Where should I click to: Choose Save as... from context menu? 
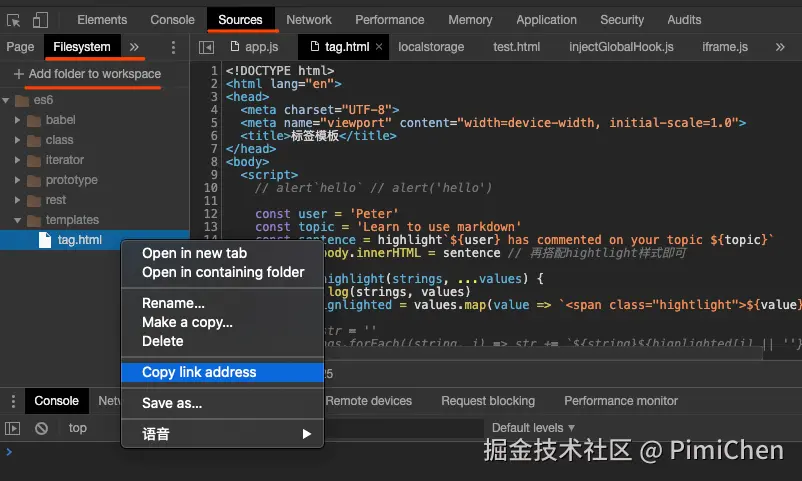coord(222,403)
